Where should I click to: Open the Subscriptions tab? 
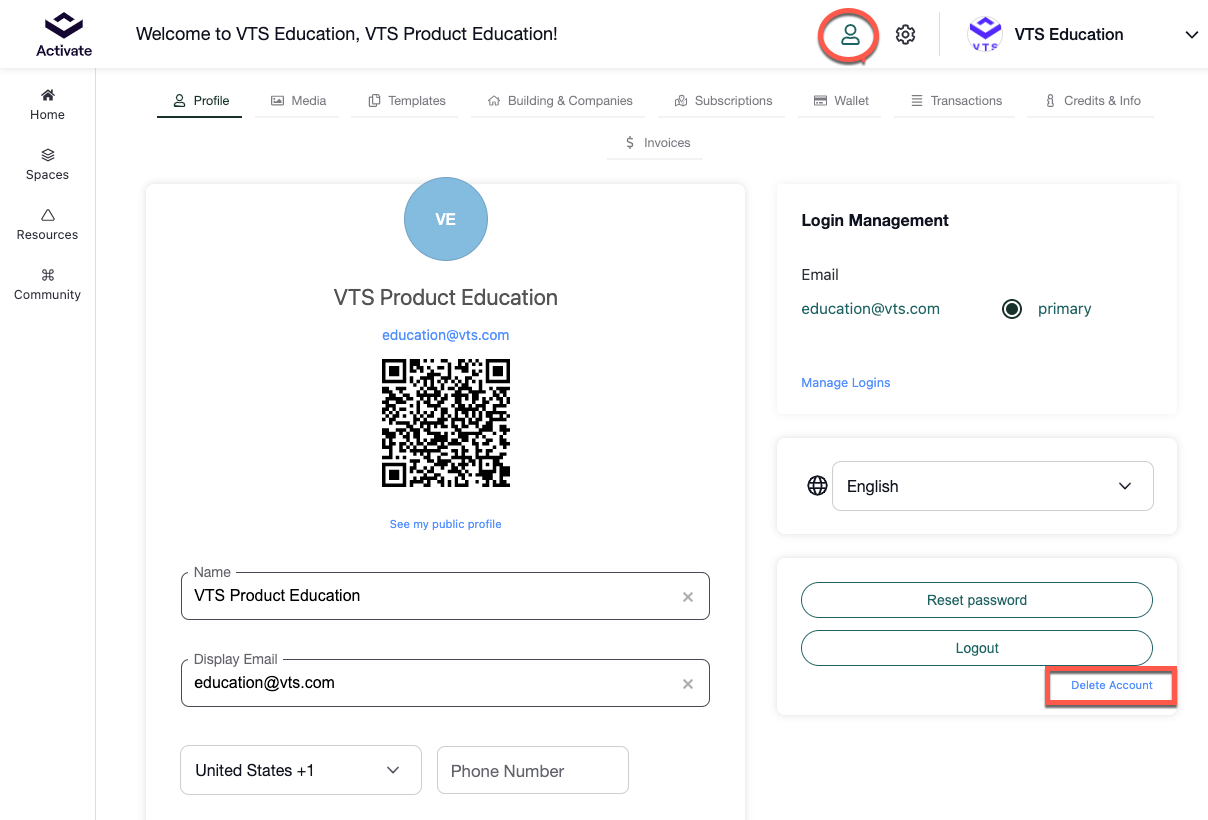(x=723, y=101)
